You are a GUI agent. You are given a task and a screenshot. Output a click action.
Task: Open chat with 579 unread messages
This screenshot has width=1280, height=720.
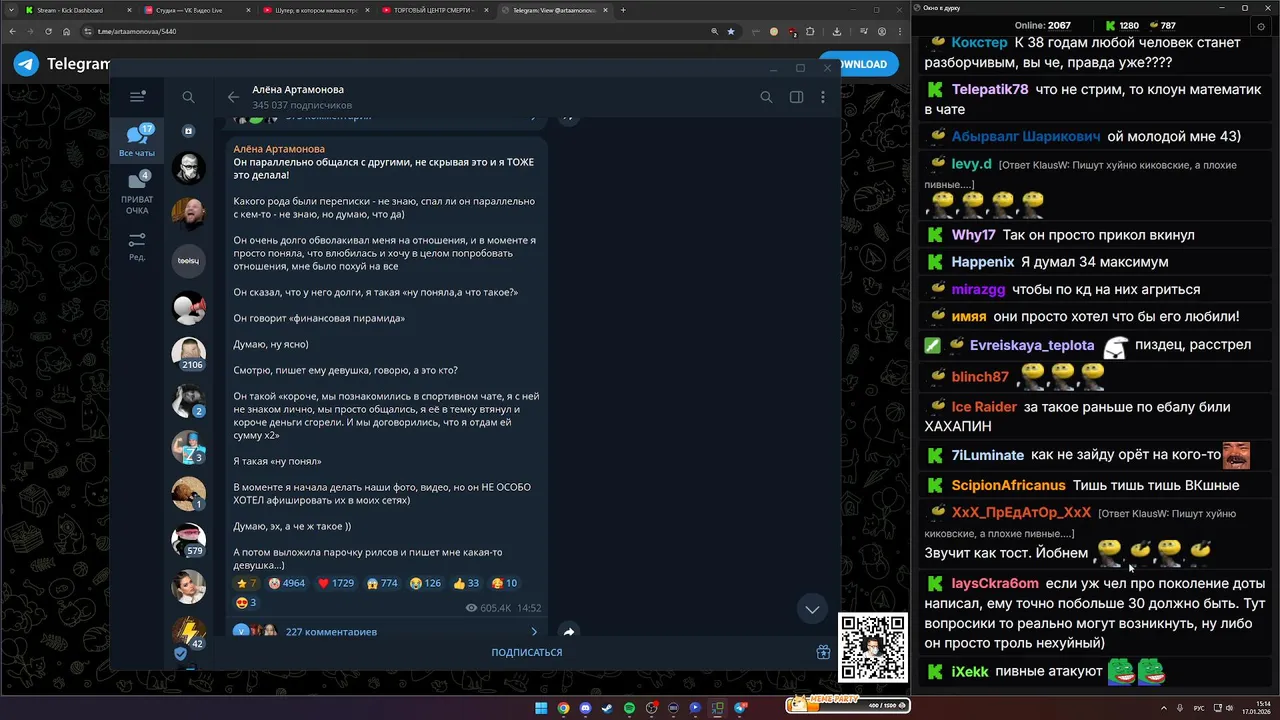[x=188, y=540]
